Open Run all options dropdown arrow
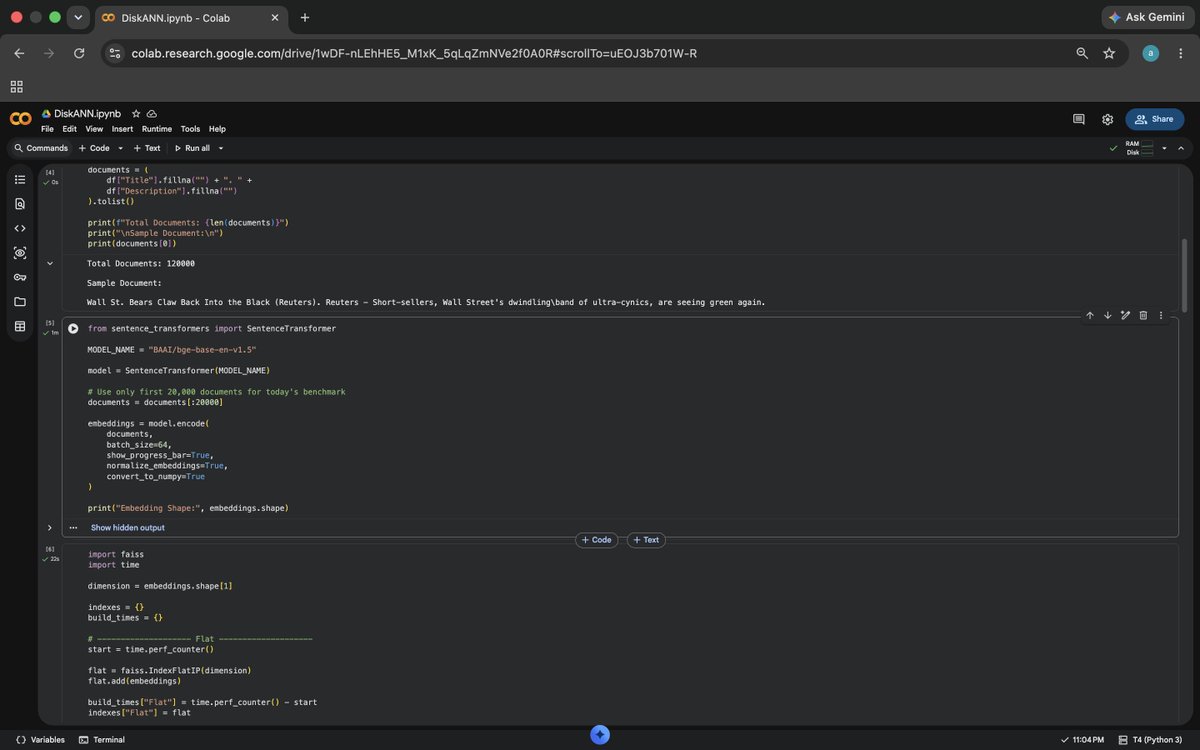 click(x=221, y=148)
